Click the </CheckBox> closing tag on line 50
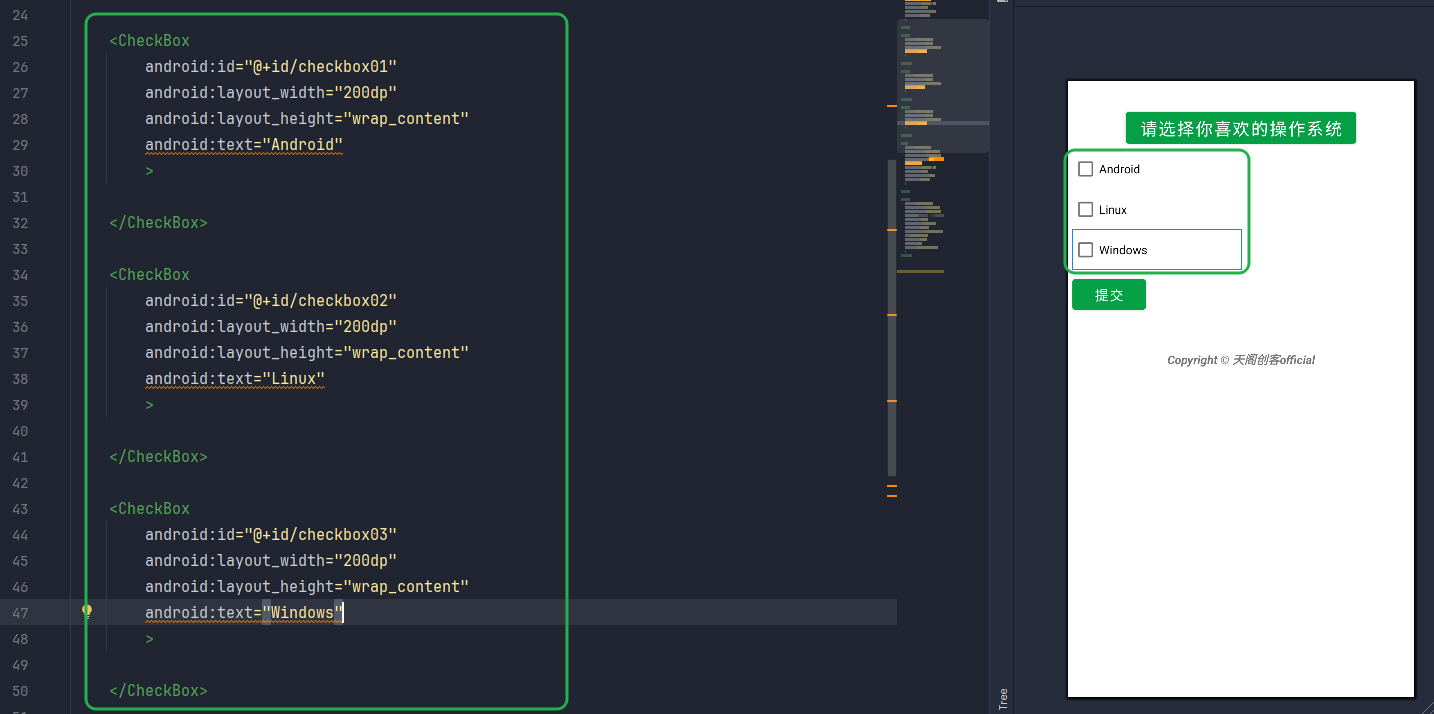This screenshot has height=714, width=1434. (x=158, y=691)
